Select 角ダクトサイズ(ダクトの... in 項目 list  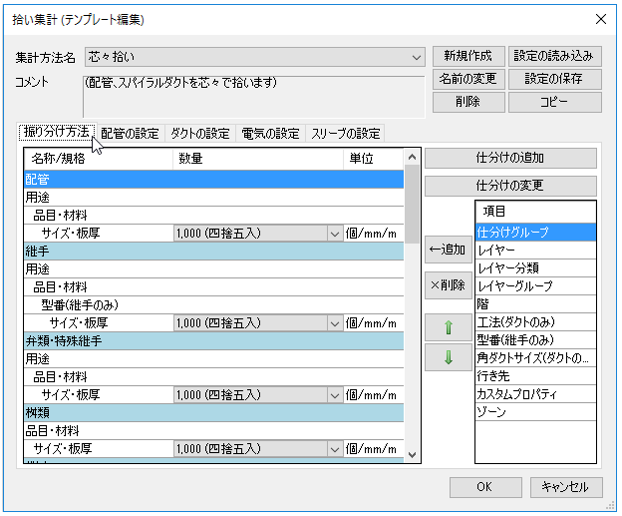tap(536, 358)
